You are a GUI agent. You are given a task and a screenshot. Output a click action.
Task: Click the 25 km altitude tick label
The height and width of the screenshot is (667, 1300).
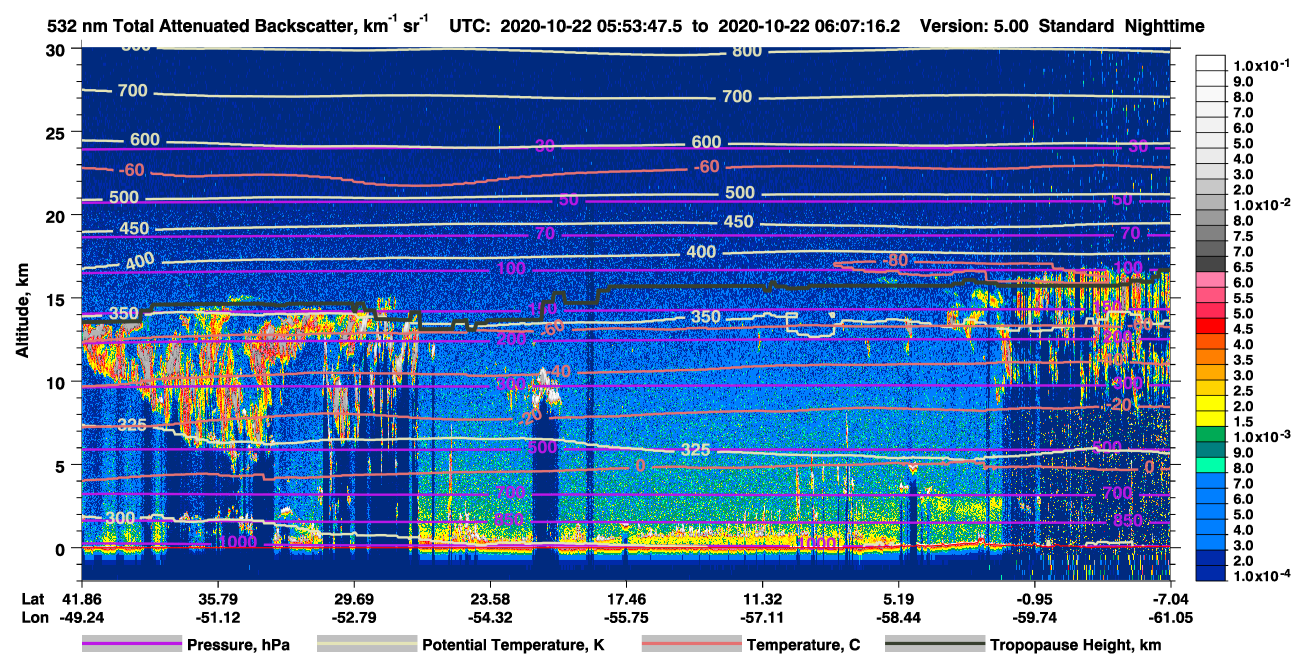click(x=57, y=133)
